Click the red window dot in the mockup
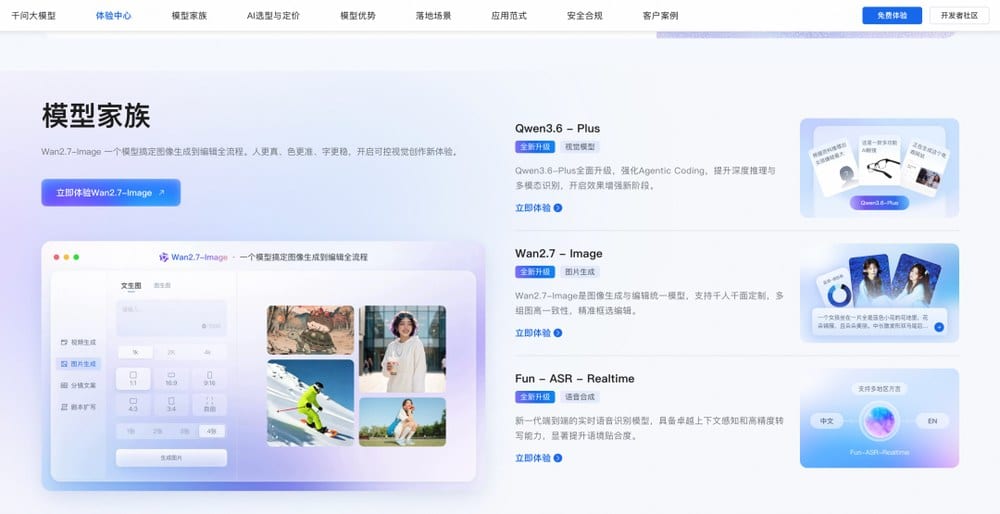Screen dimensions: 1000x514 56,257
